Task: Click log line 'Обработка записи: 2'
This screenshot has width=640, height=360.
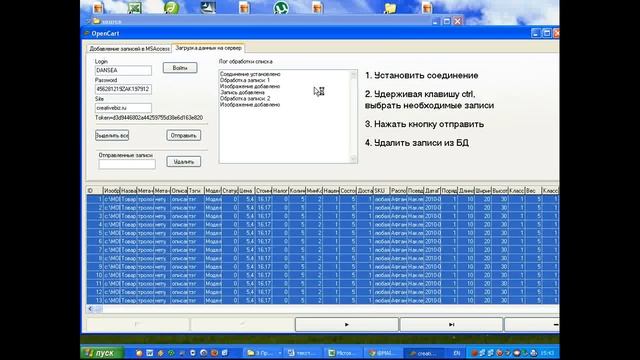Action: point(245,99)
